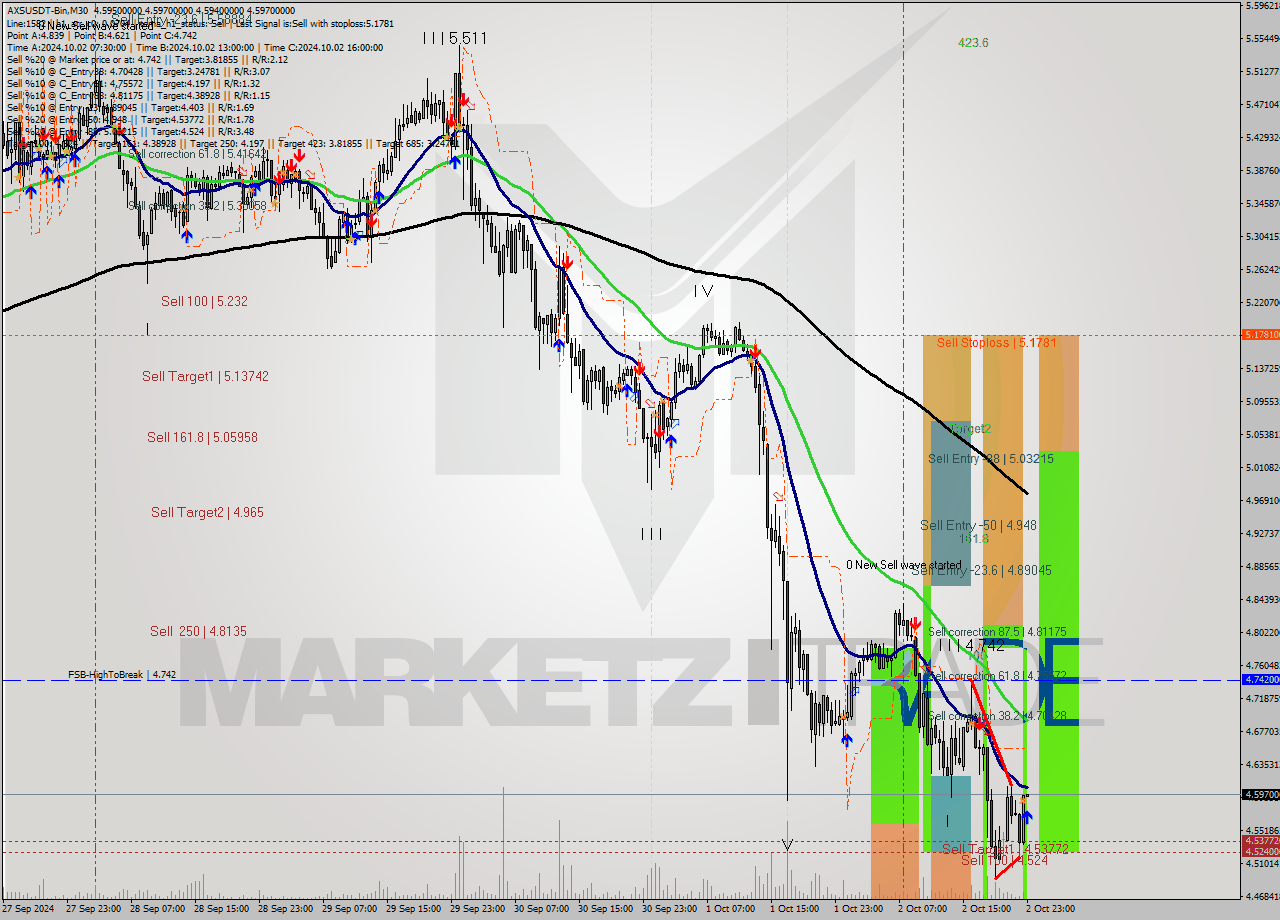
Task: Click the red 4.53772 price tag on axis
Action: tap(1260, 841)
